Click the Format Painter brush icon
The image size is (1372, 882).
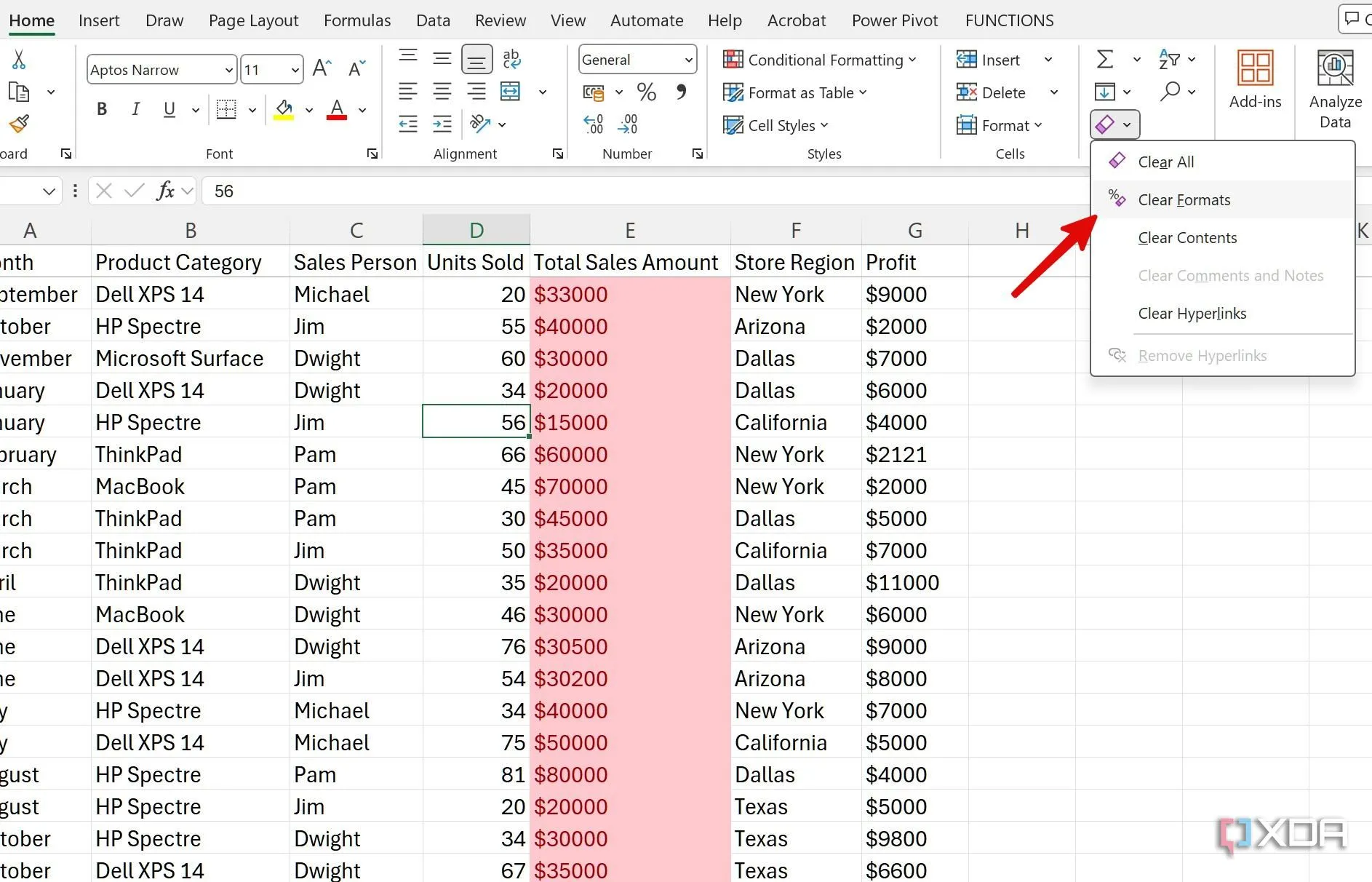(19, 124)
